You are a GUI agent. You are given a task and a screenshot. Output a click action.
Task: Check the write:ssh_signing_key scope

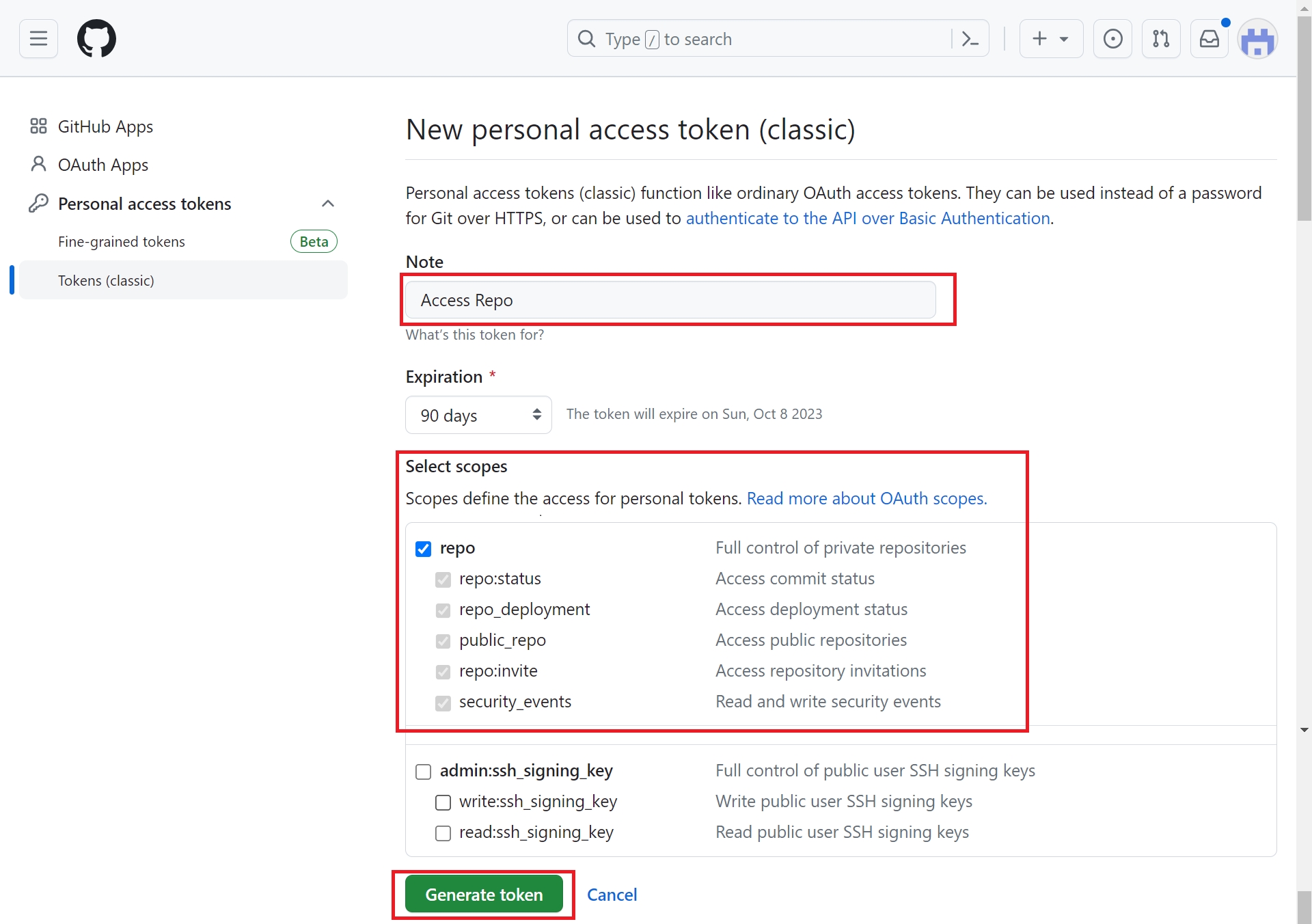click(x=443, y=802)
